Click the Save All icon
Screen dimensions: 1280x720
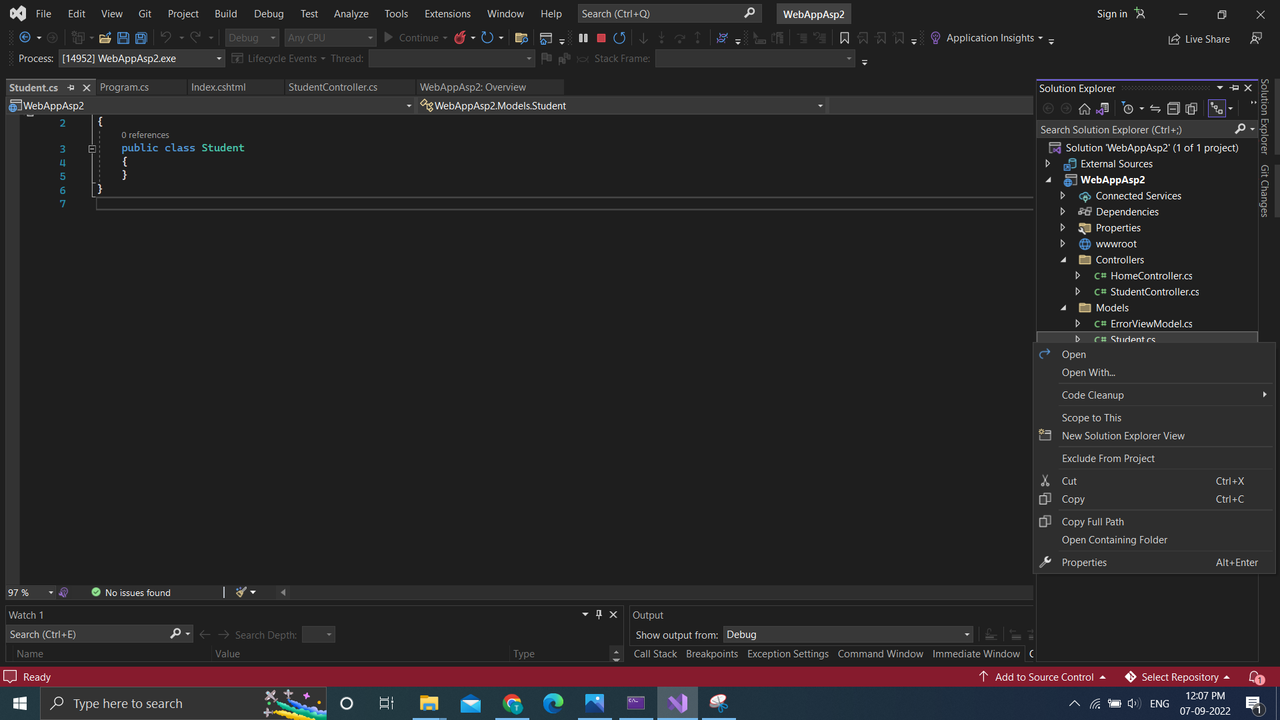(x=141, y=37)
